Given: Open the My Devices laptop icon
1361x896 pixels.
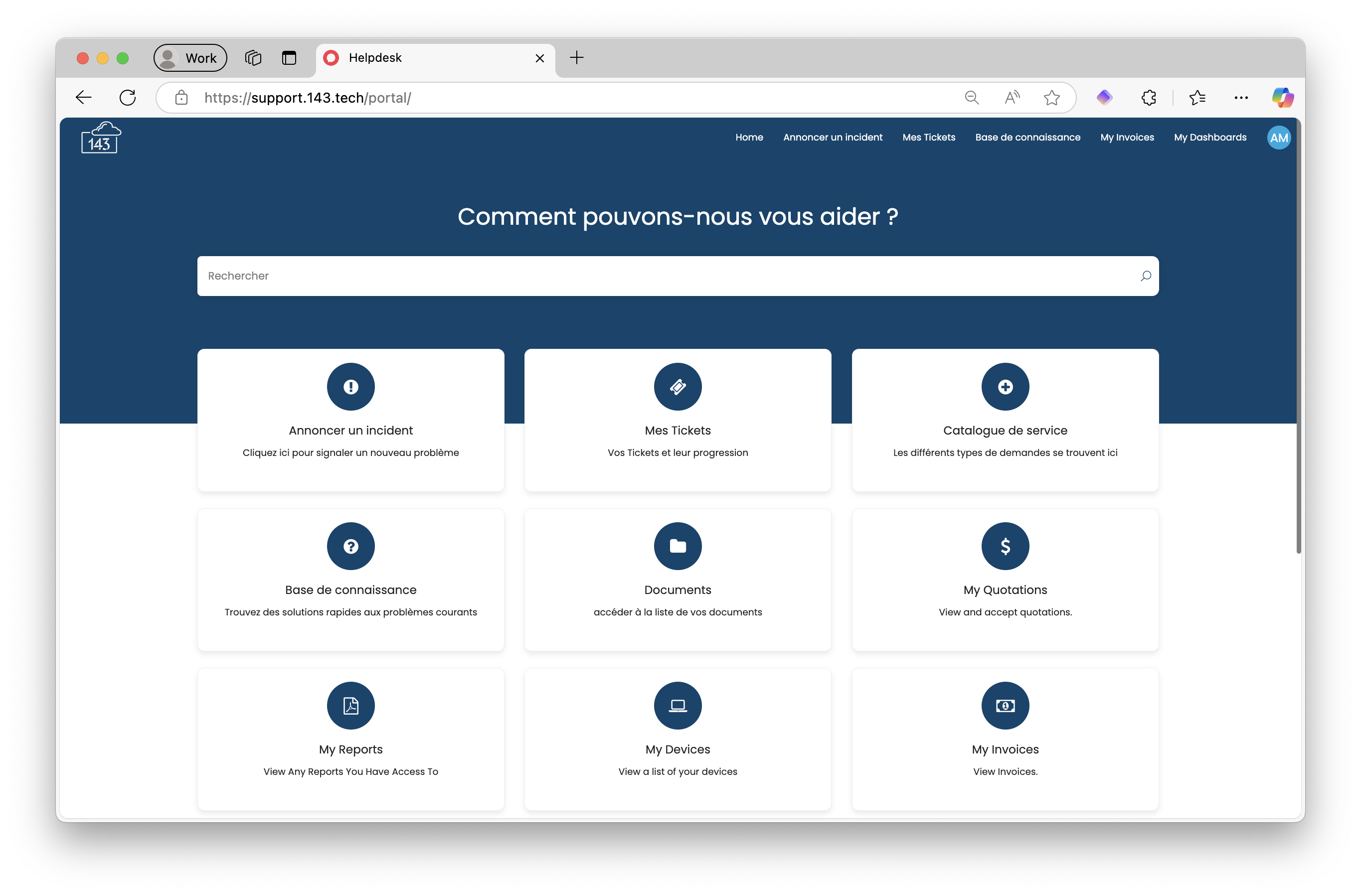Looking at the screenshot, I should [678, 706].
